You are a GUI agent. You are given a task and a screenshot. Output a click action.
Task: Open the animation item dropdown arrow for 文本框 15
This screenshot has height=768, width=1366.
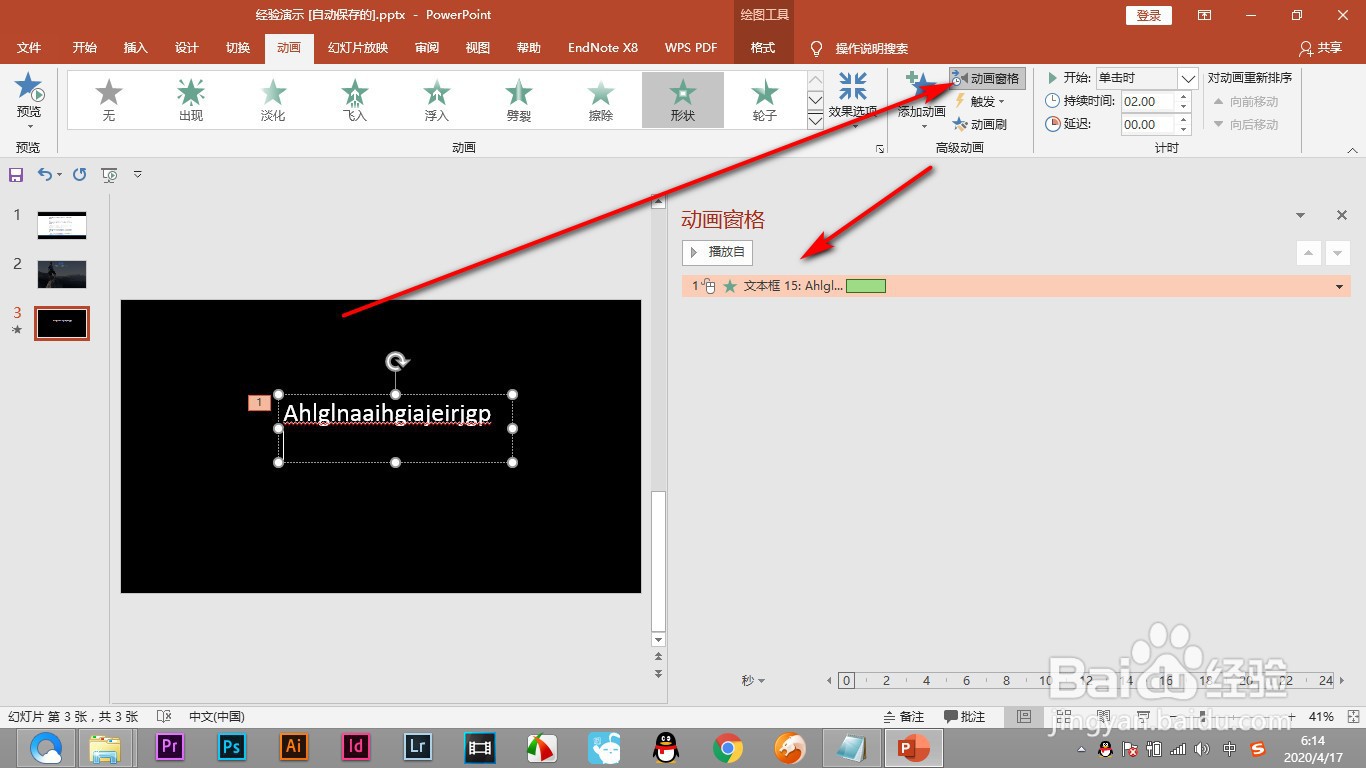pyautogui.click(x=1340, y=287)
